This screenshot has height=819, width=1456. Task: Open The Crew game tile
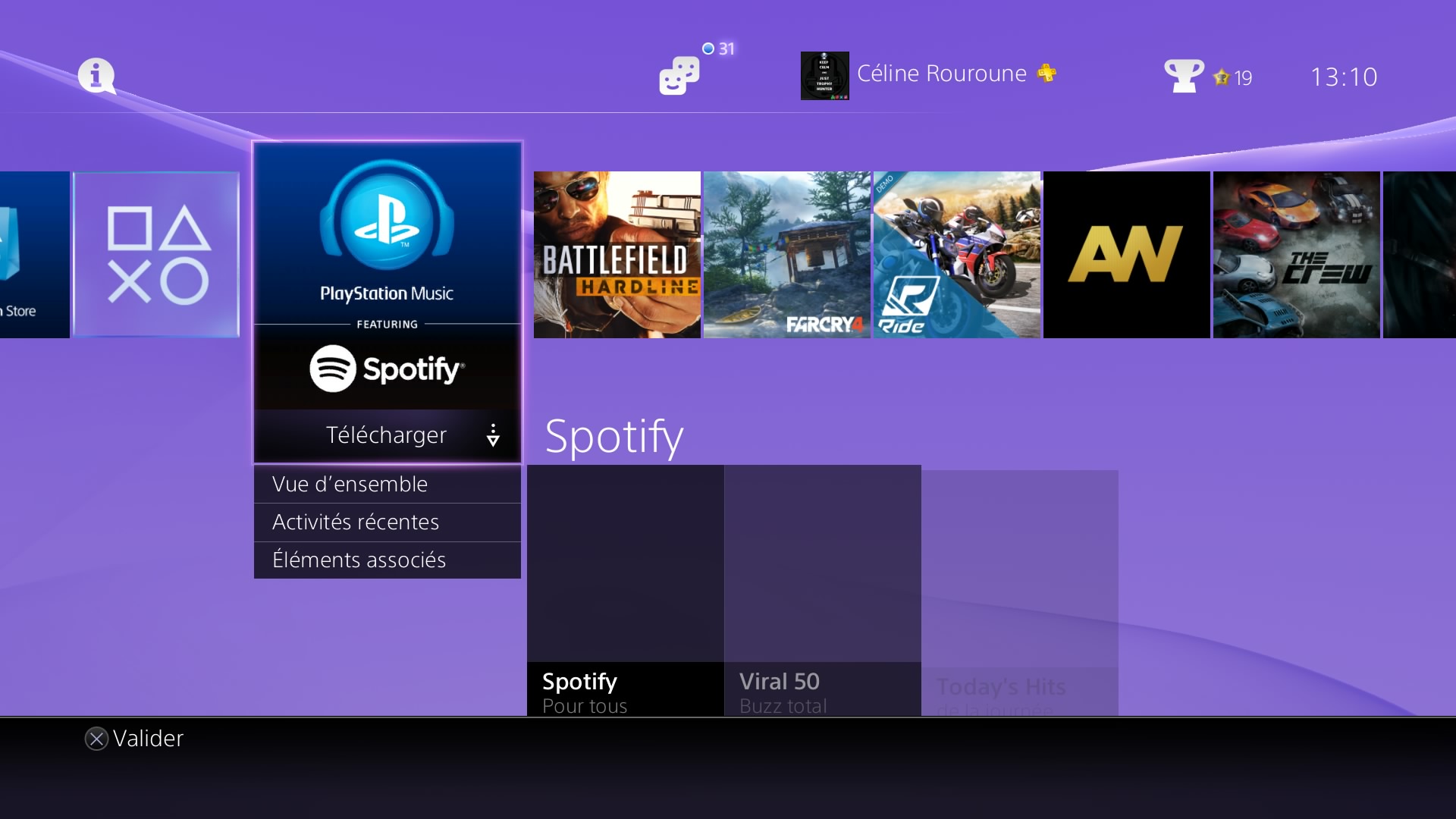[1296, 255]
